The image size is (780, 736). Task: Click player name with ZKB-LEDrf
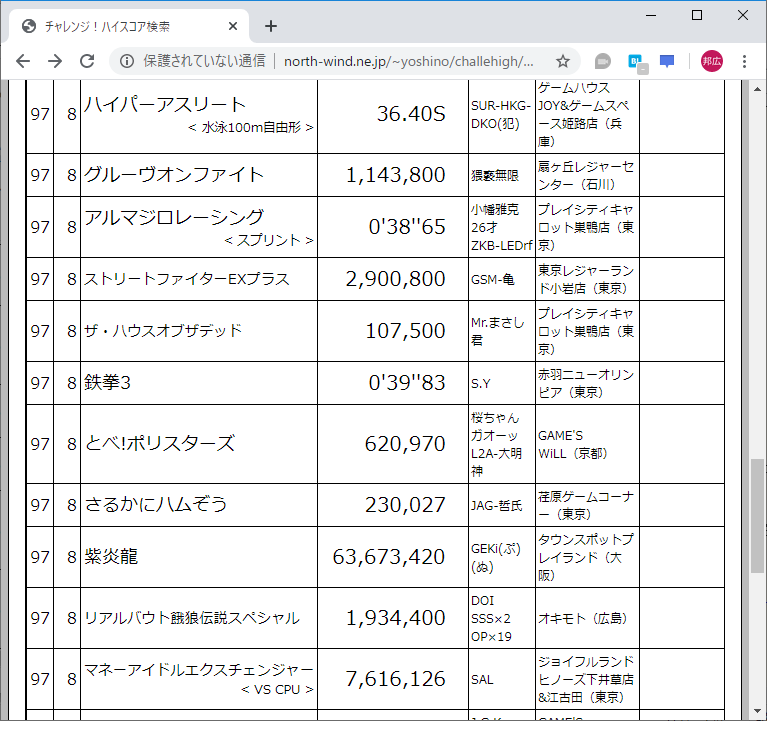click(501, 227)
